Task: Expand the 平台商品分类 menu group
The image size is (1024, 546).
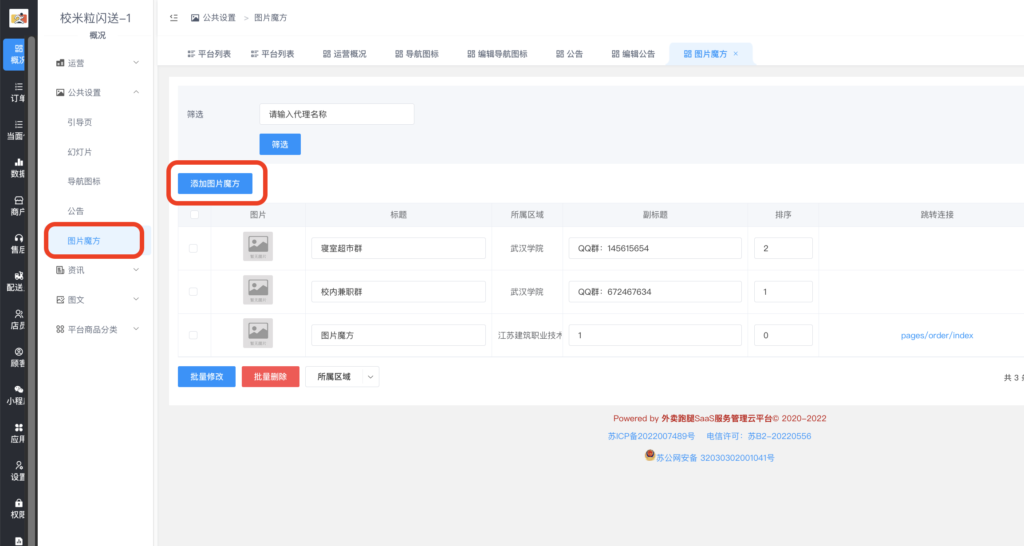Action: coord(97,329)
